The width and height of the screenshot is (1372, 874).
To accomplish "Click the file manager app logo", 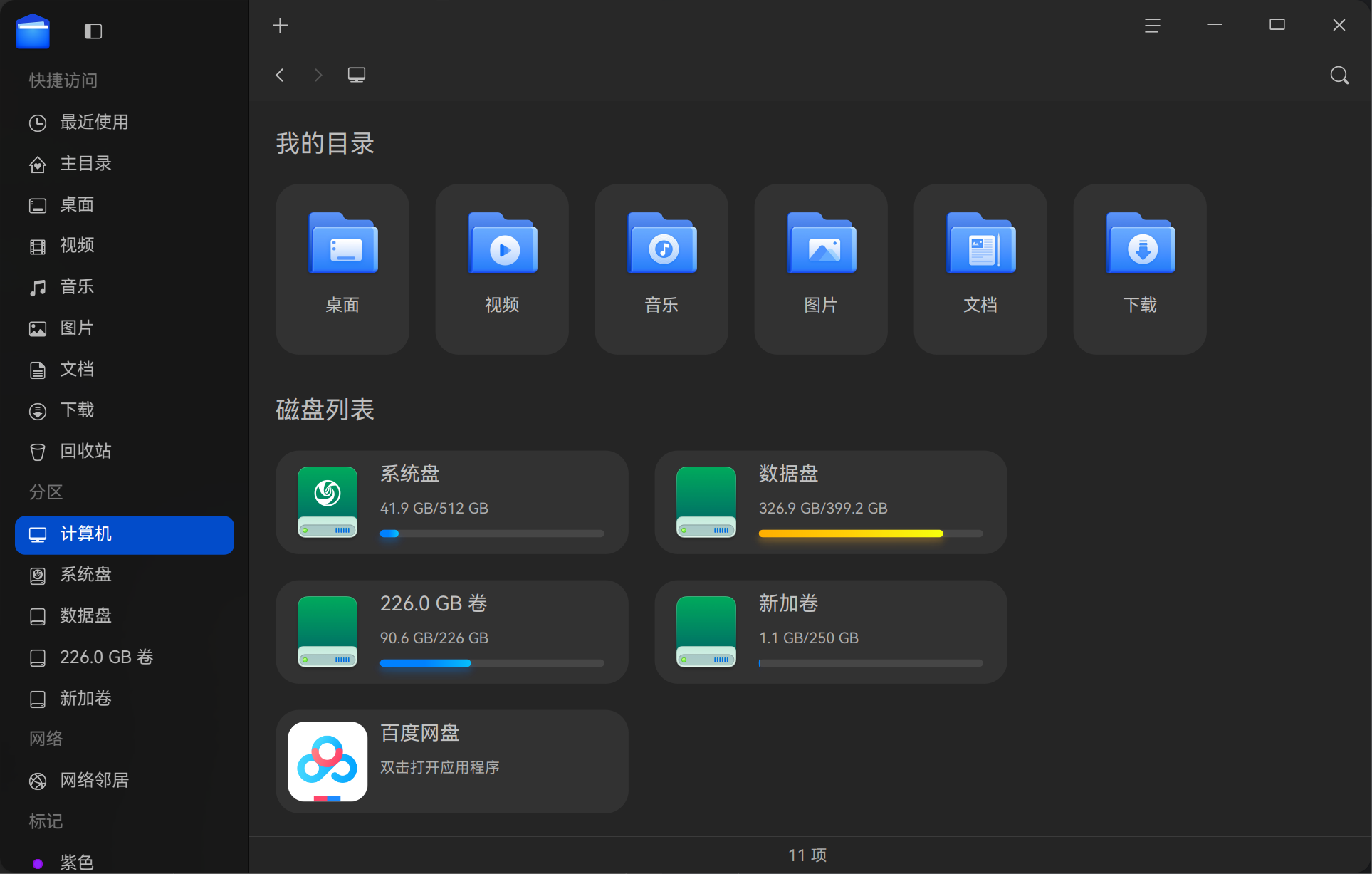I will click(x=33, y=31).
